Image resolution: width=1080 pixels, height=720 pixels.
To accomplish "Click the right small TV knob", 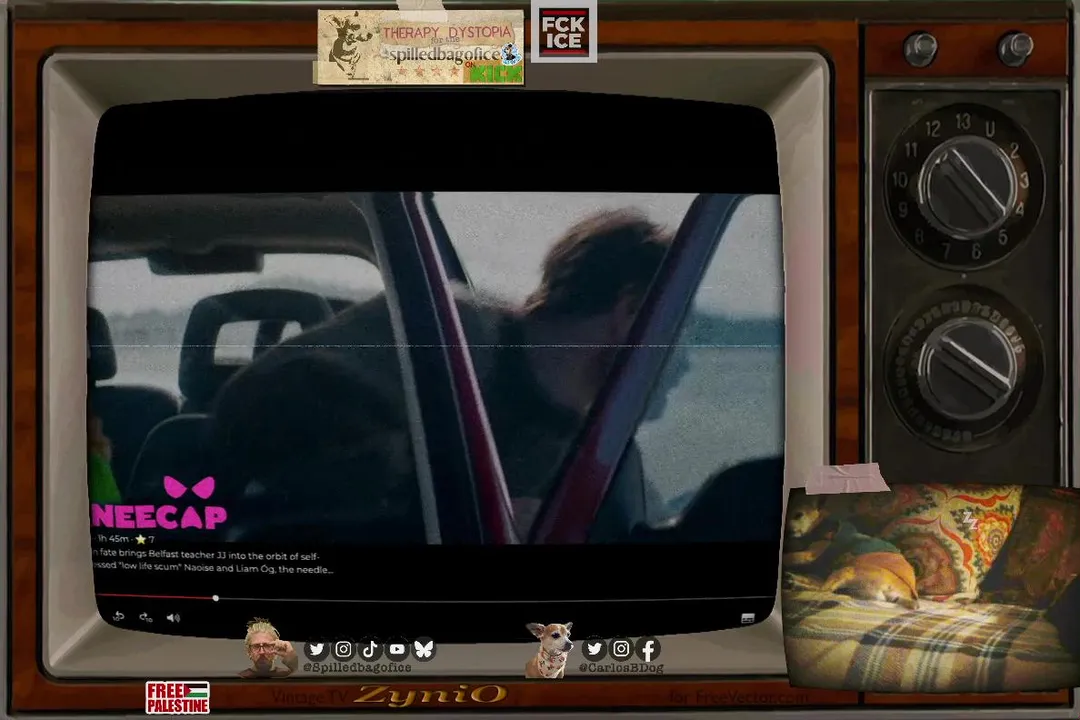I will point(1015,48).
